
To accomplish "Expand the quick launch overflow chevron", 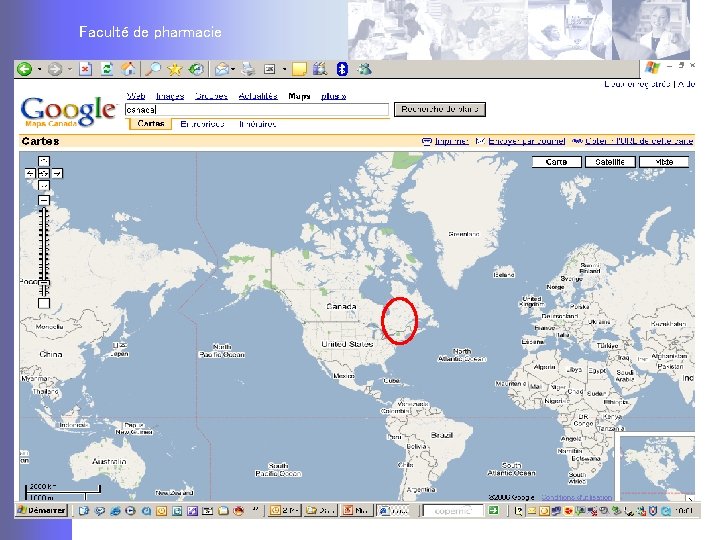I will click(x=255, y=510).
